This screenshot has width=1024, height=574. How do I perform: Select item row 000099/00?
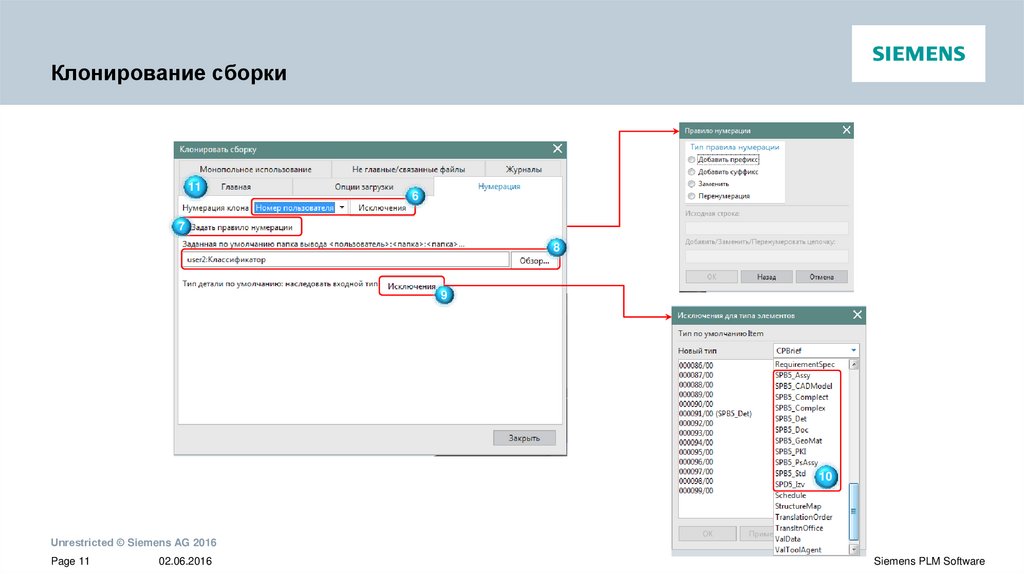[x=696, y=490]
